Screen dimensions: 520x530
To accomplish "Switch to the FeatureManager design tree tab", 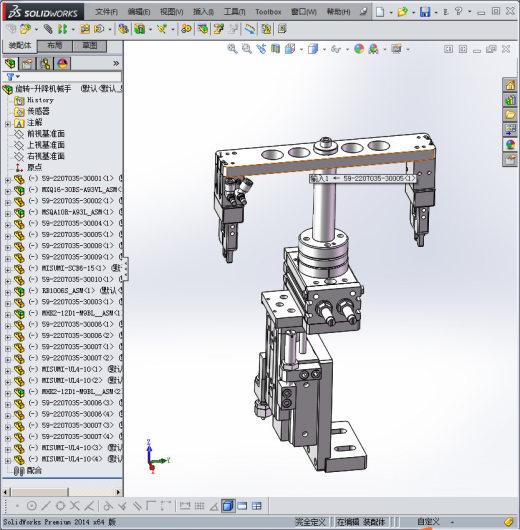I will [x=10, y=63].
